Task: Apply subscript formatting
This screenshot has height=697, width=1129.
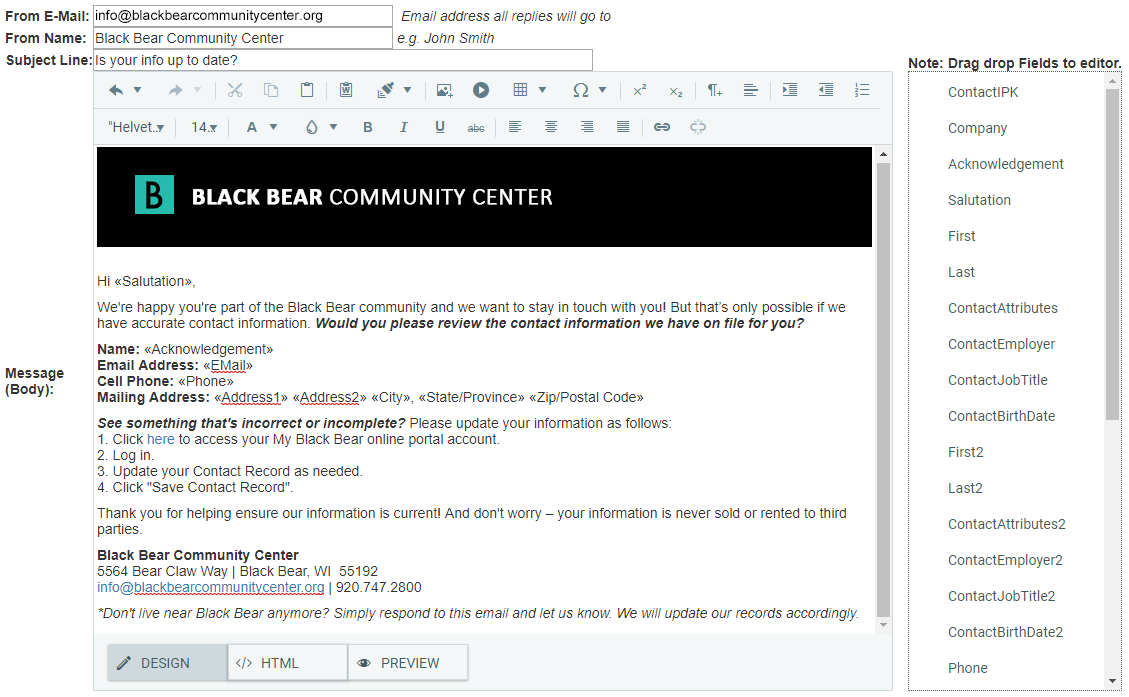Action: pyautogui.click(x=676, y=90)
